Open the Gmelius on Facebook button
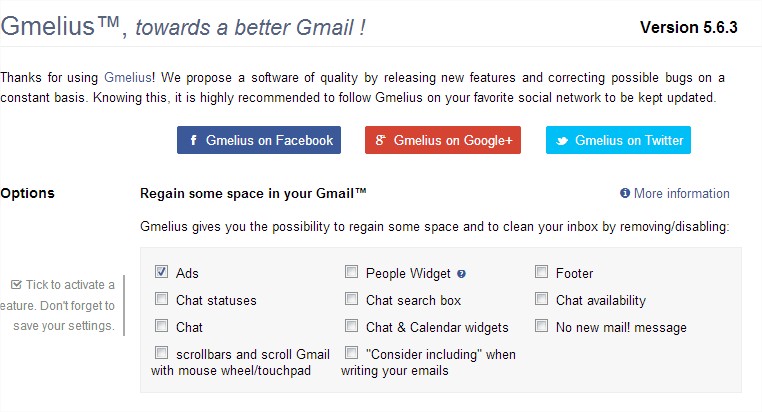762x412 pixels. pos(259,140)
